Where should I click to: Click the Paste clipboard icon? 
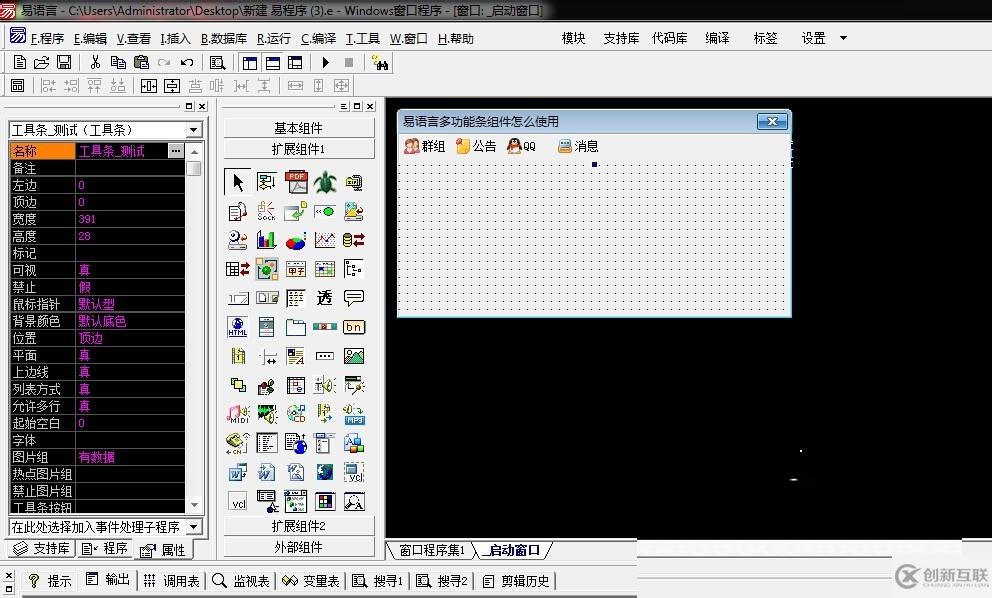(x=141, y=62)
